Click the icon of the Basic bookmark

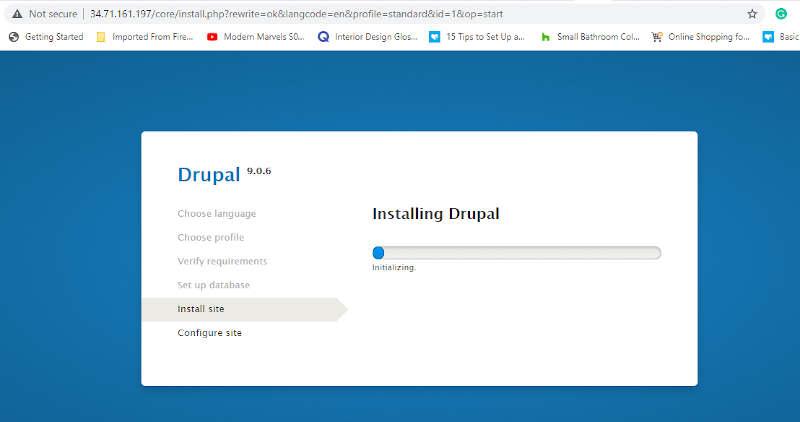[x=768, y=37]
